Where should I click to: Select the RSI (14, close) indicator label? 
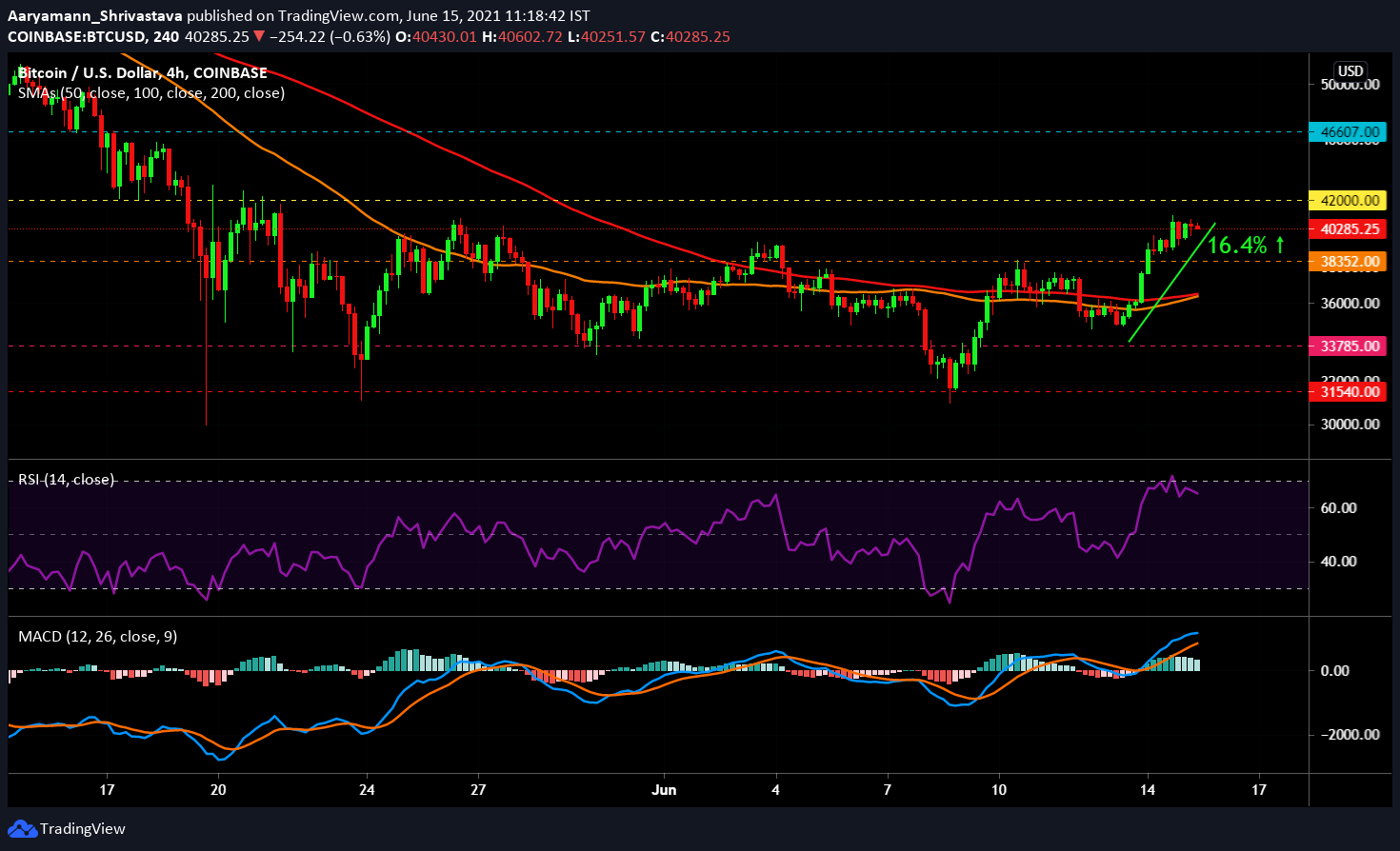pyautogui.click(x=66, y=479)
